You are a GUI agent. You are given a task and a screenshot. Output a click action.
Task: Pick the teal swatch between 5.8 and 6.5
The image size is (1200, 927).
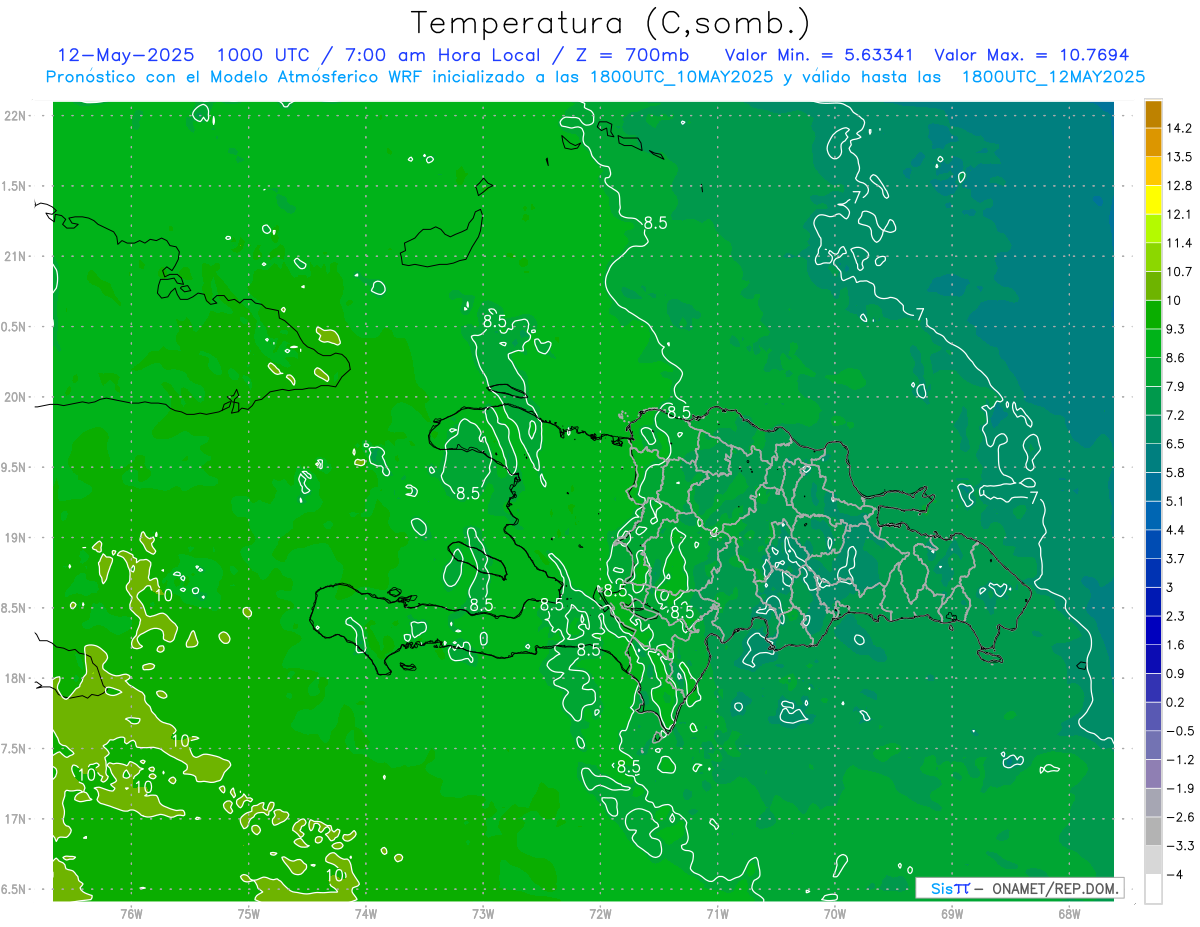1153,459
